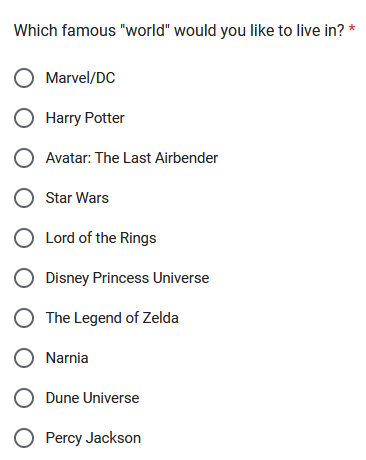Pick the Narnia radio button
Screen dimensions: 366x460
click(x=24, y=358)
